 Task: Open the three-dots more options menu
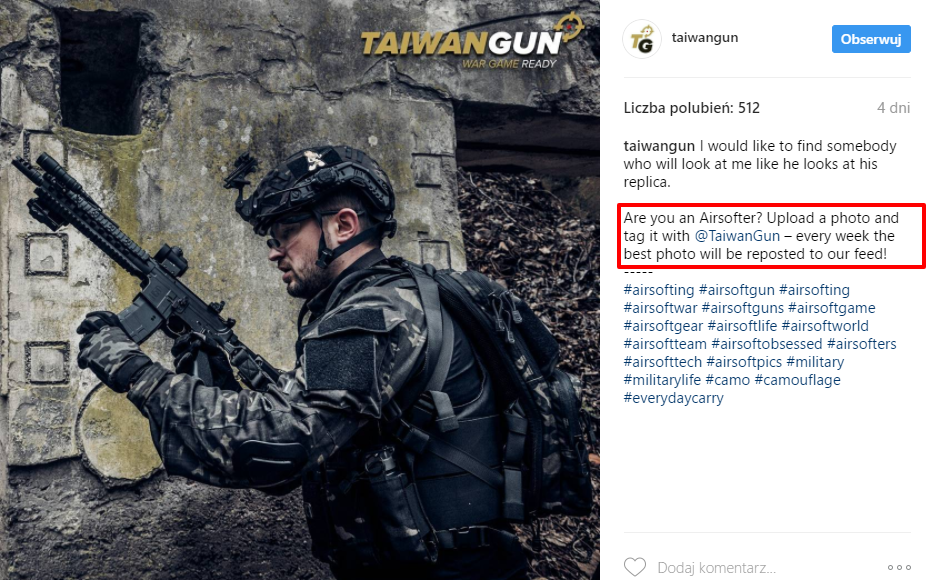point(899,567)
